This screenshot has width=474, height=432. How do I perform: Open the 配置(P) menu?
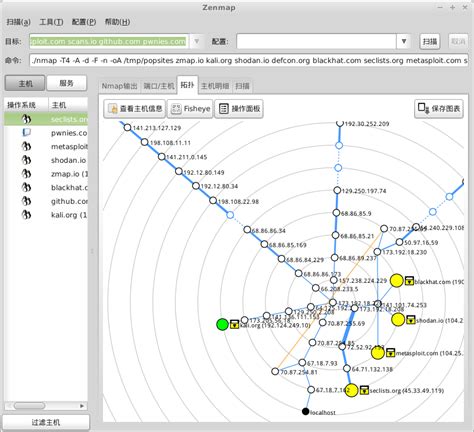pos(84,22)
